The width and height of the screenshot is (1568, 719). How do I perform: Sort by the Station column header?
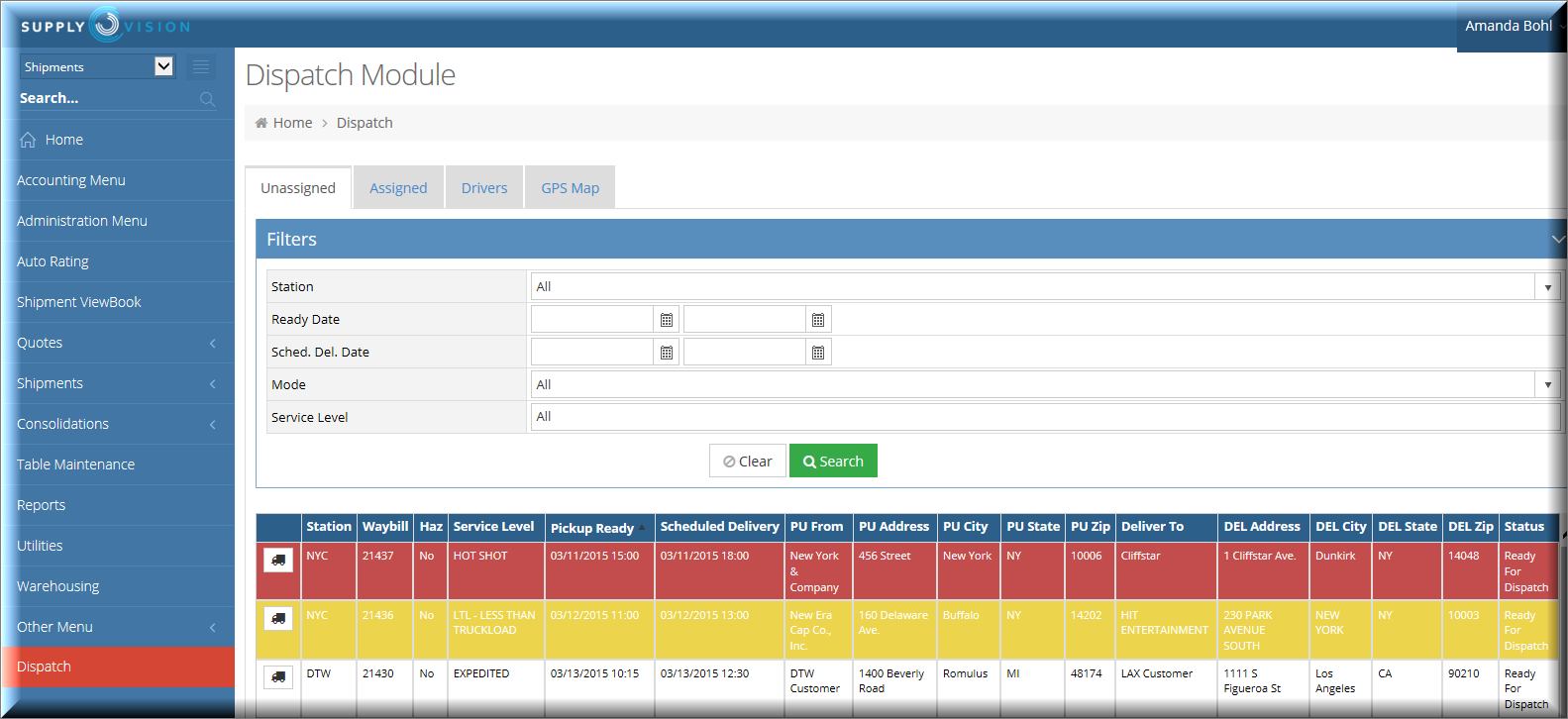tap(329, 527)
